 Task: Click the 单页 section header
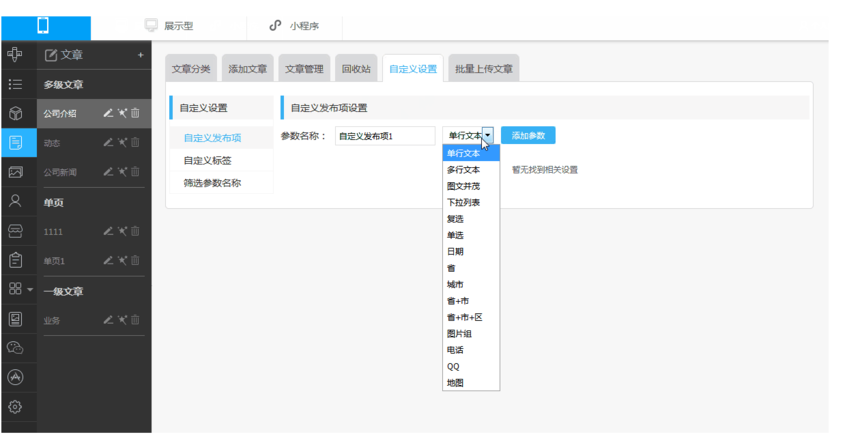pyautogui.click(x=54, y=202)
